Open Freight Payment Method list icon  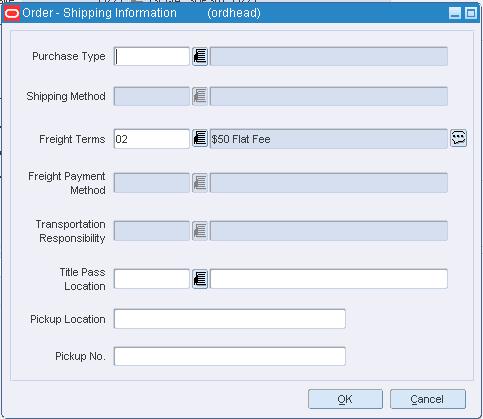point(200,183)
